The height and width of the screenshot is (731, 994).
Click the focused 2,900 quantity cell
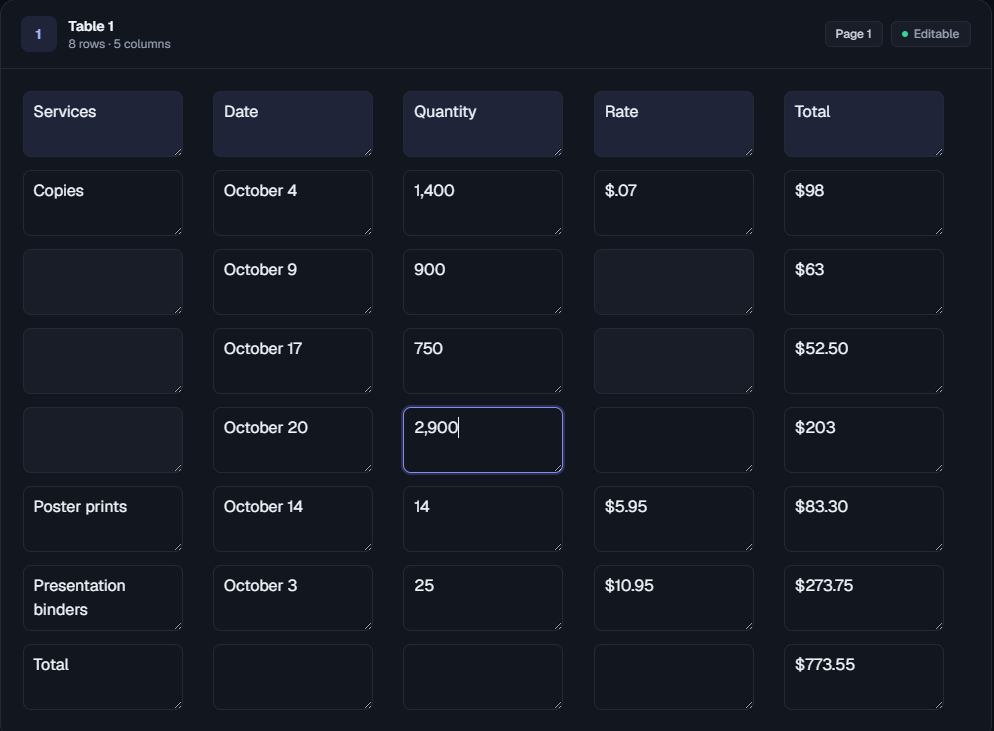pyautogui.click(x=483, y=440)
